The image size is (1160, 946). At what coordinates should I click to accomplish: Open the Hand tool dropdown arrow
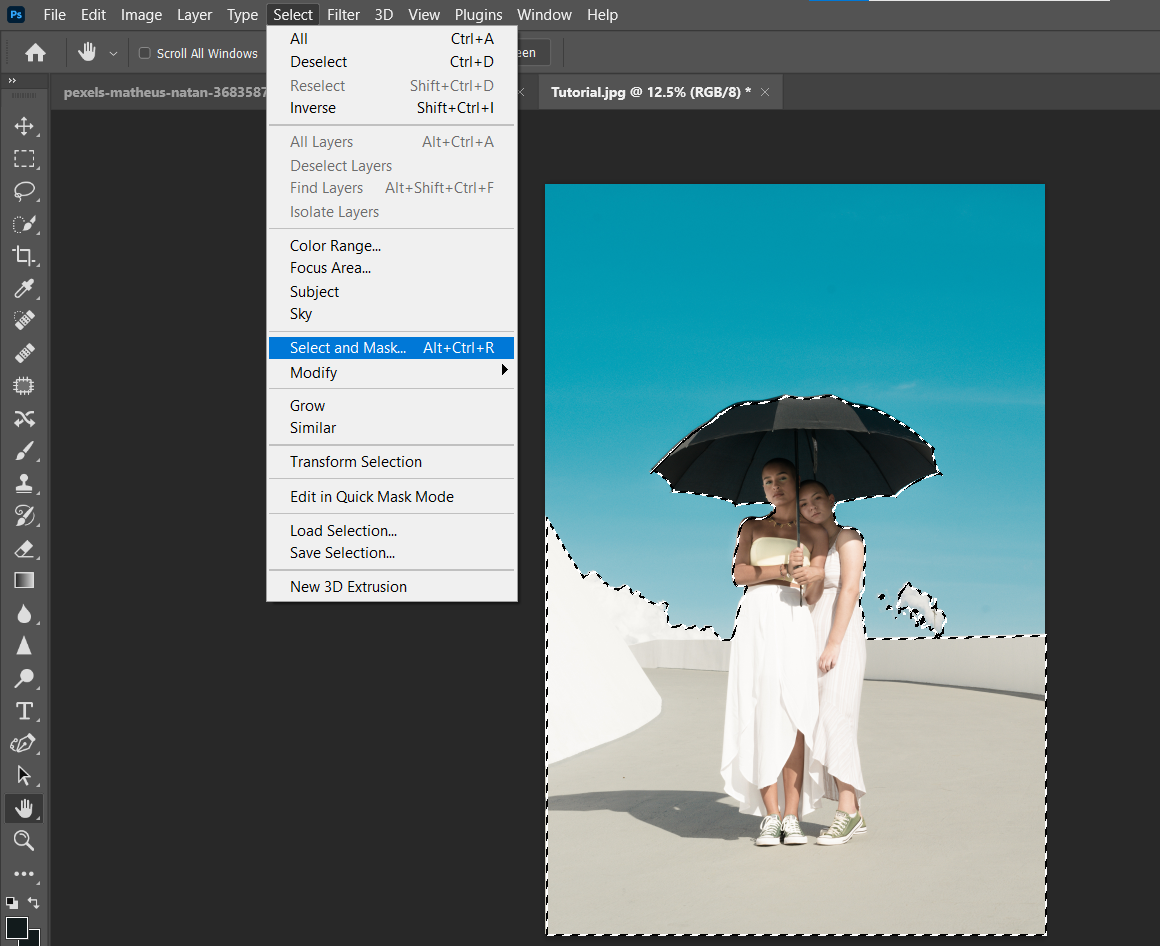112,53
